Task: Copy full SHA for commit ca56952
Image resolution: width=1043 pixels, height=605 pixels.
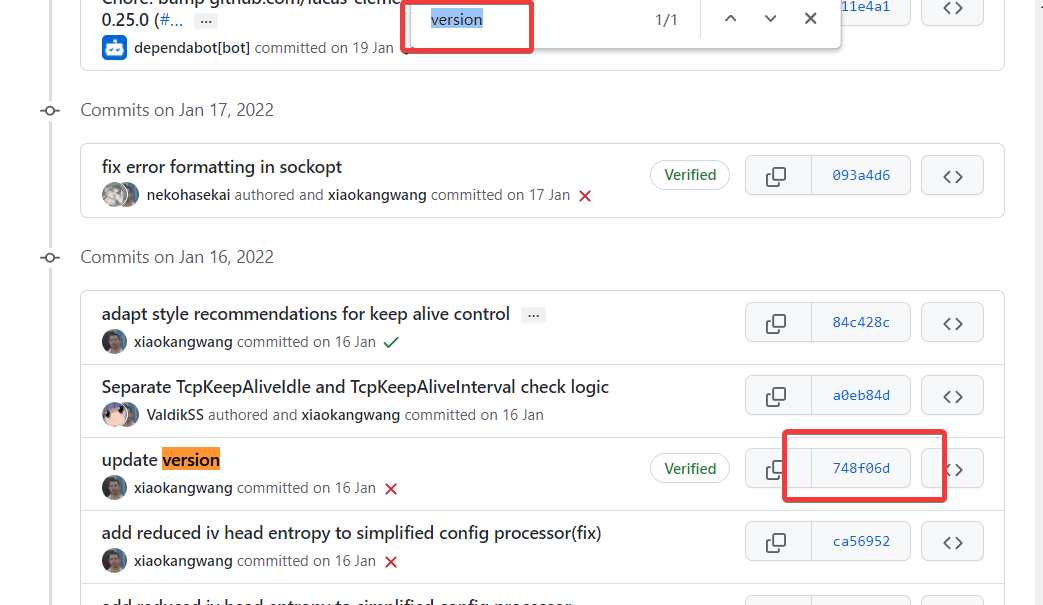Action: tap(777, 542)
